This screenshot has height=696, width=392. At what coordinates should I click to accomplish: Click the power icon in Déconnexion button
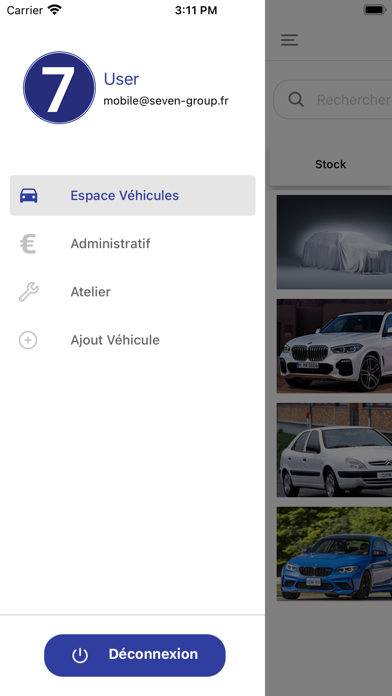point(80,655)
